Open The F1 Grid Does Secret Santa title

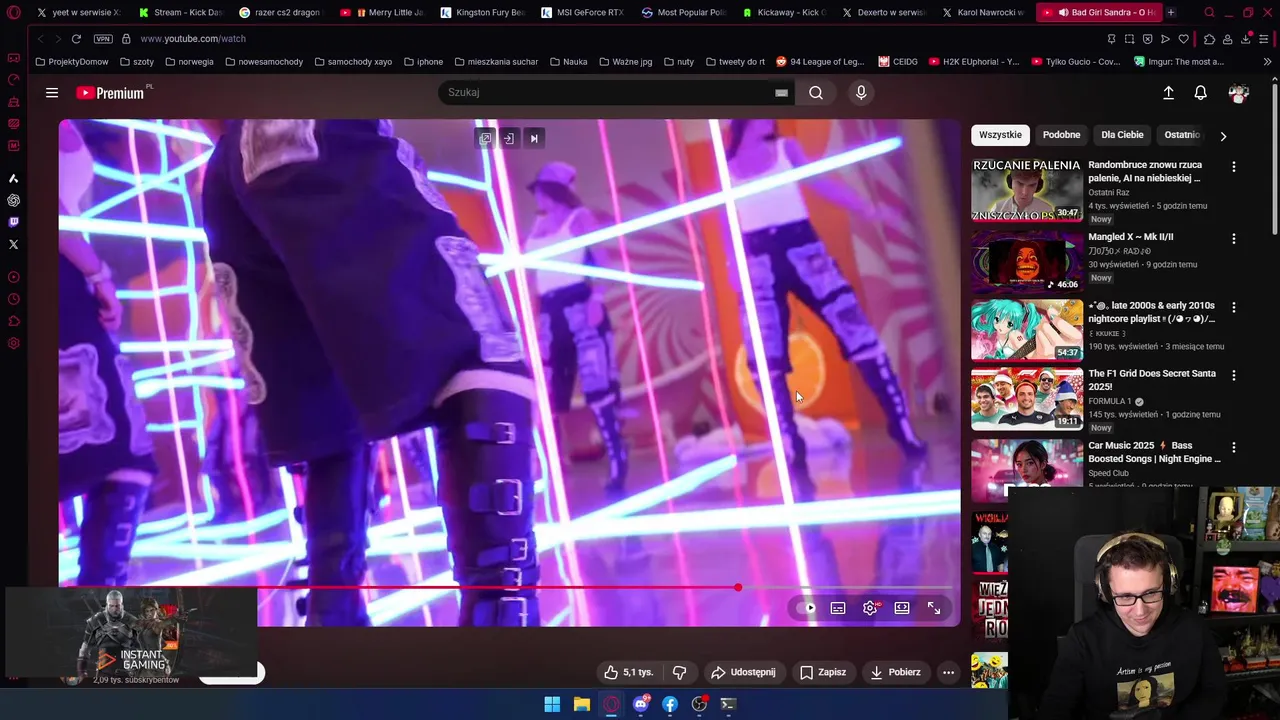pyautogui.click(x=1152, y=380)
